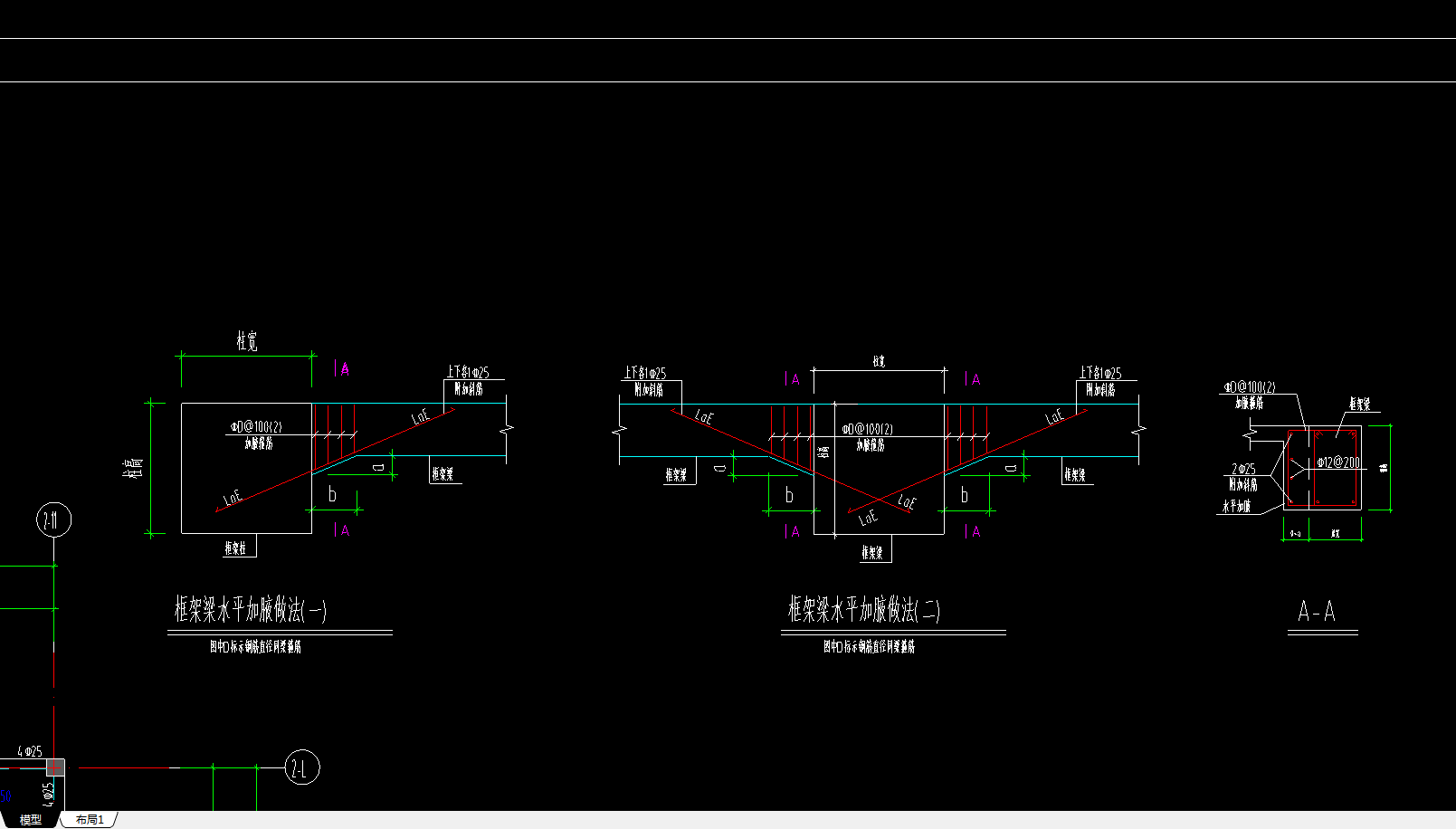Viewport: 1456px width, 829px height.
Task: Select the lower-left LaE label in detail one
Action: click(x=233, y=498)
